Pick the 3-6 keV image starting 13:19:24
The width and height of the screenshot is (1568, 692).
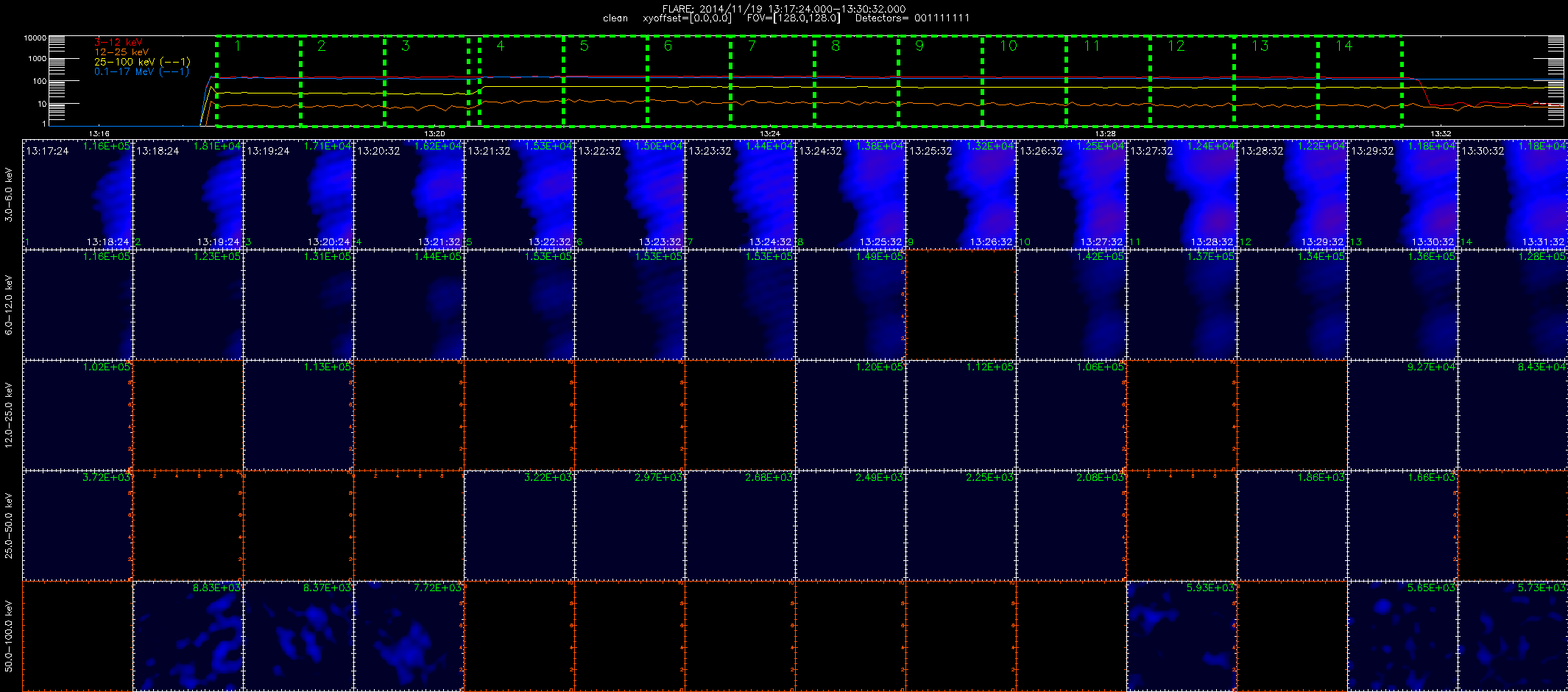[299, 194]
